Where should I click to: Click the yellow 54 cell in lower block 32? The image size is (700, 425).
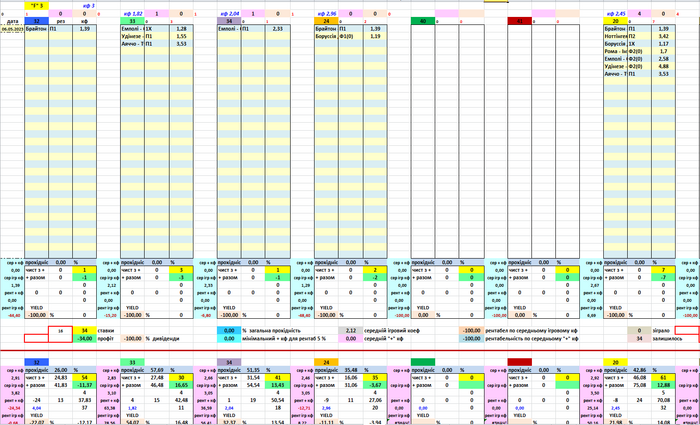tap(84, 378)
